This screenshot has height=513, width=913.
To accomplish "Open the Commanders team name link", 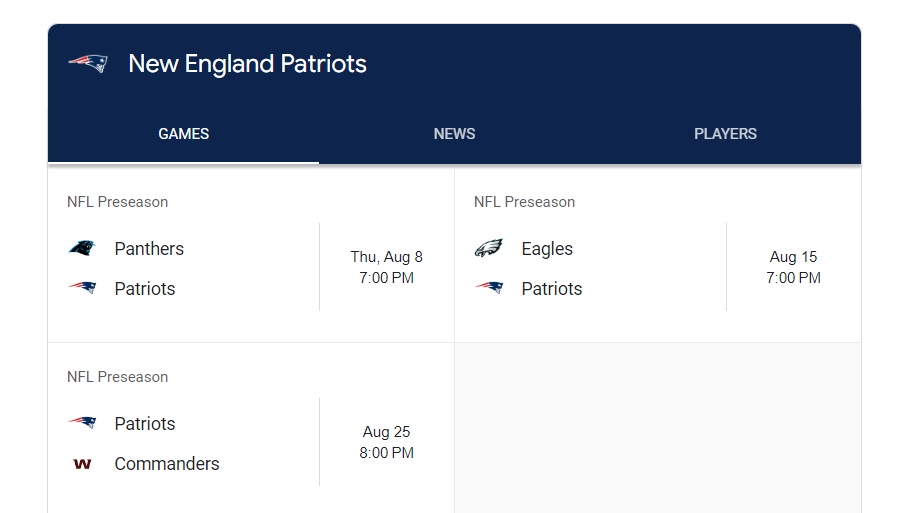I will 167,464.
